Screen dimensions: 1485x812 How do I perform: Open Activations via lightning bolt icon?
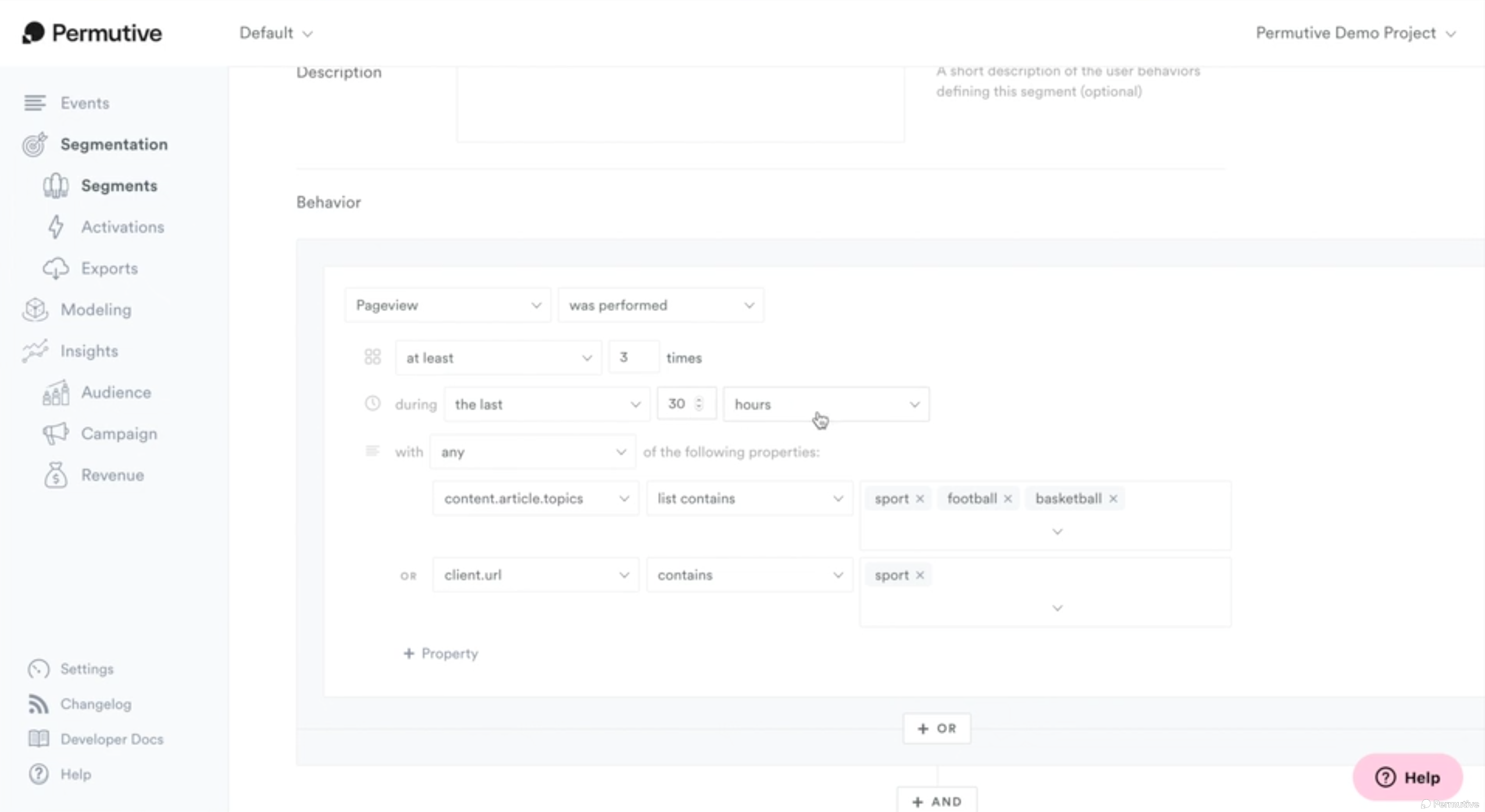56,227
